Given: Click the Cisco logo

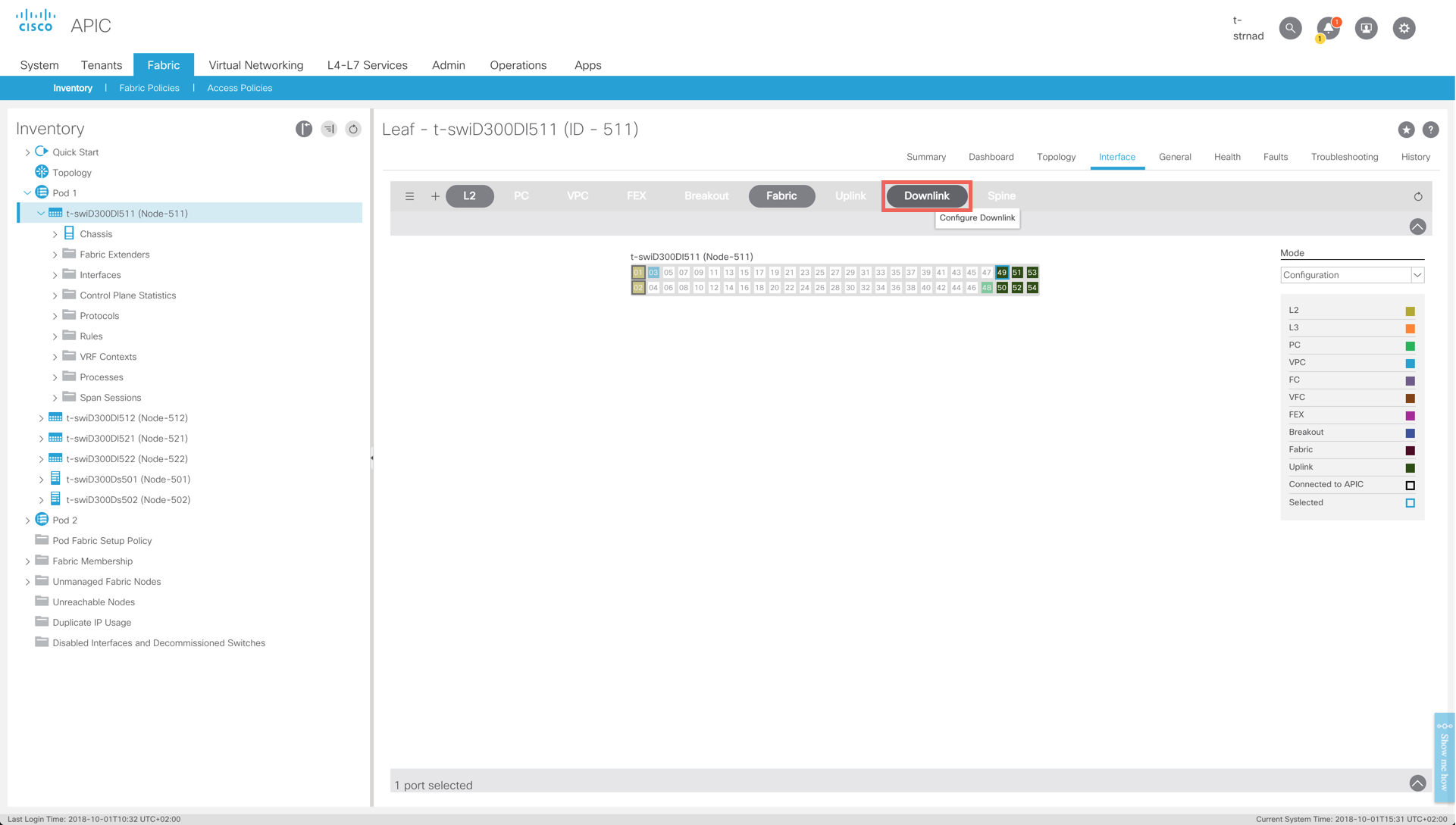Looking at the screenshot, I should [36, 20].
